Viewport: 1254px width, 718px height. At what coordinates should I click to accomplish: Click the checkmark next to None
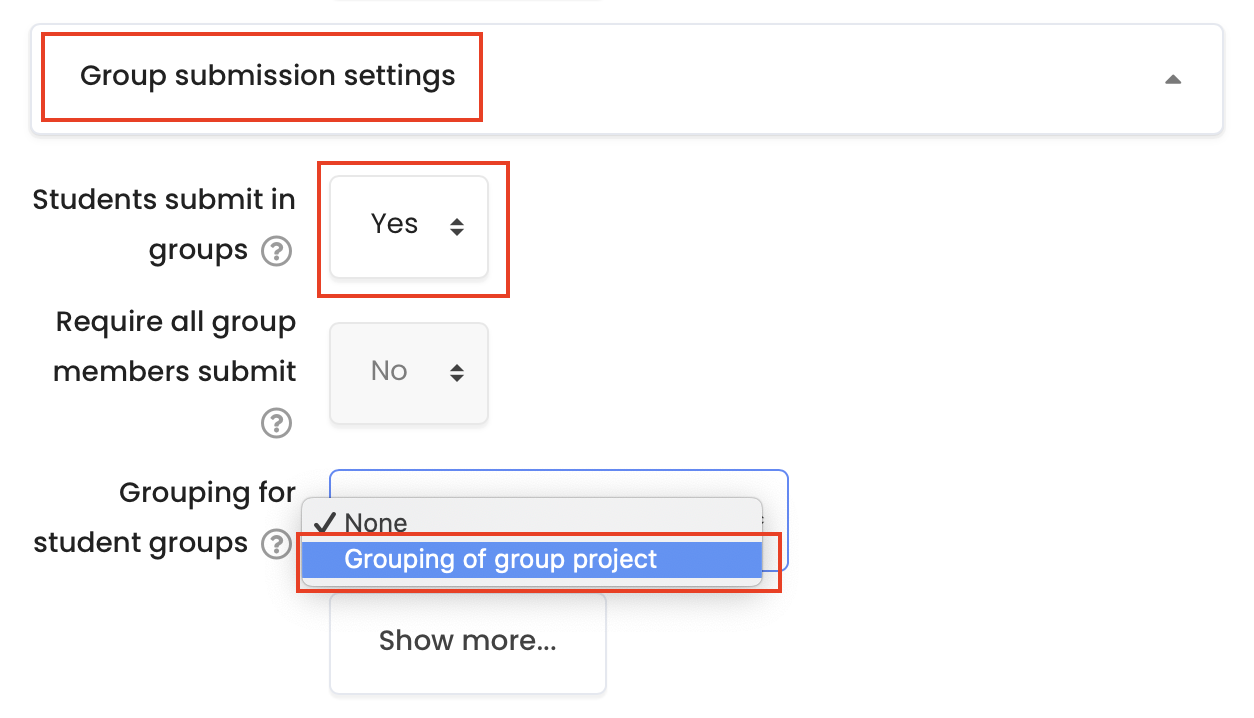325,522
